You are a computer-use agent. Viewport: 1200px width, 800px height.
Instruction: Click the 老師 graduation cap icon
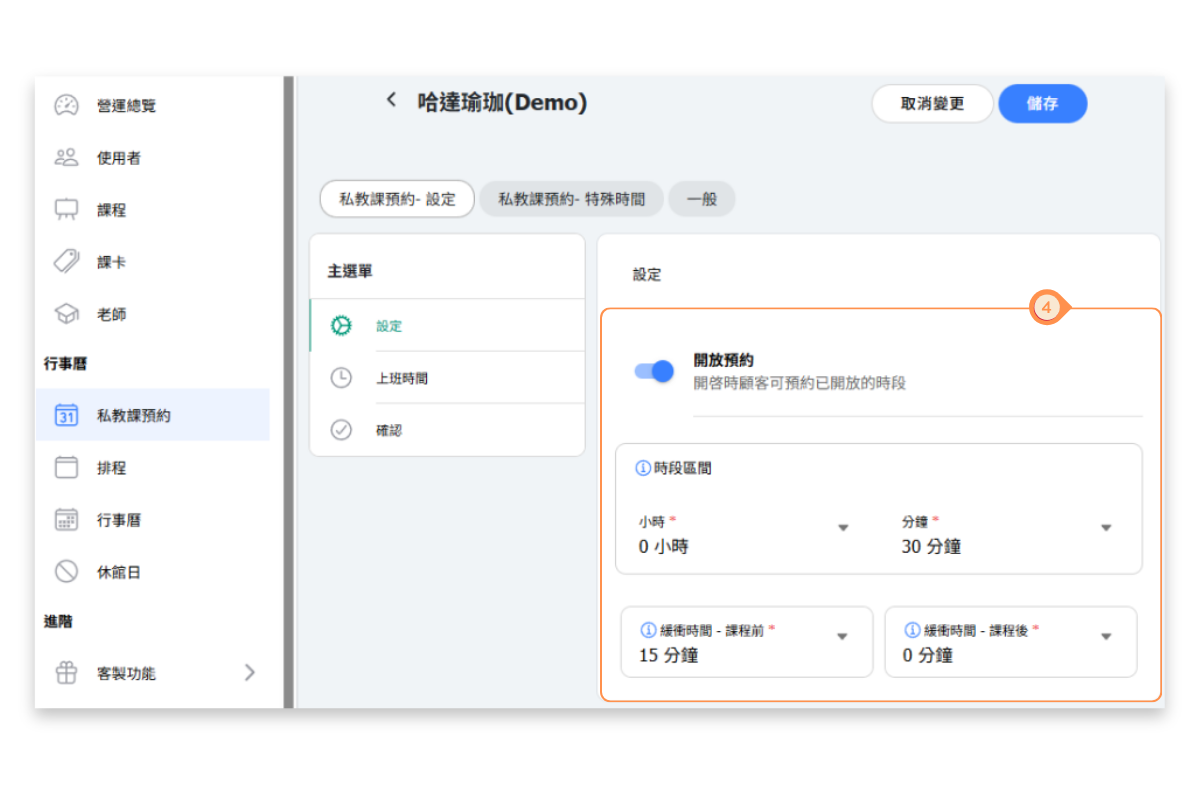click(66, 314)
